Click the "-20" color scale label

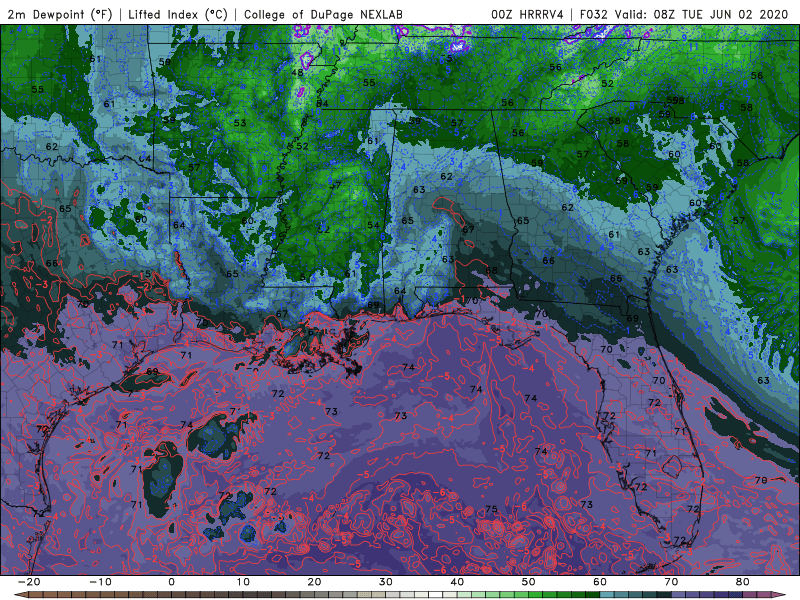(29, 582)
